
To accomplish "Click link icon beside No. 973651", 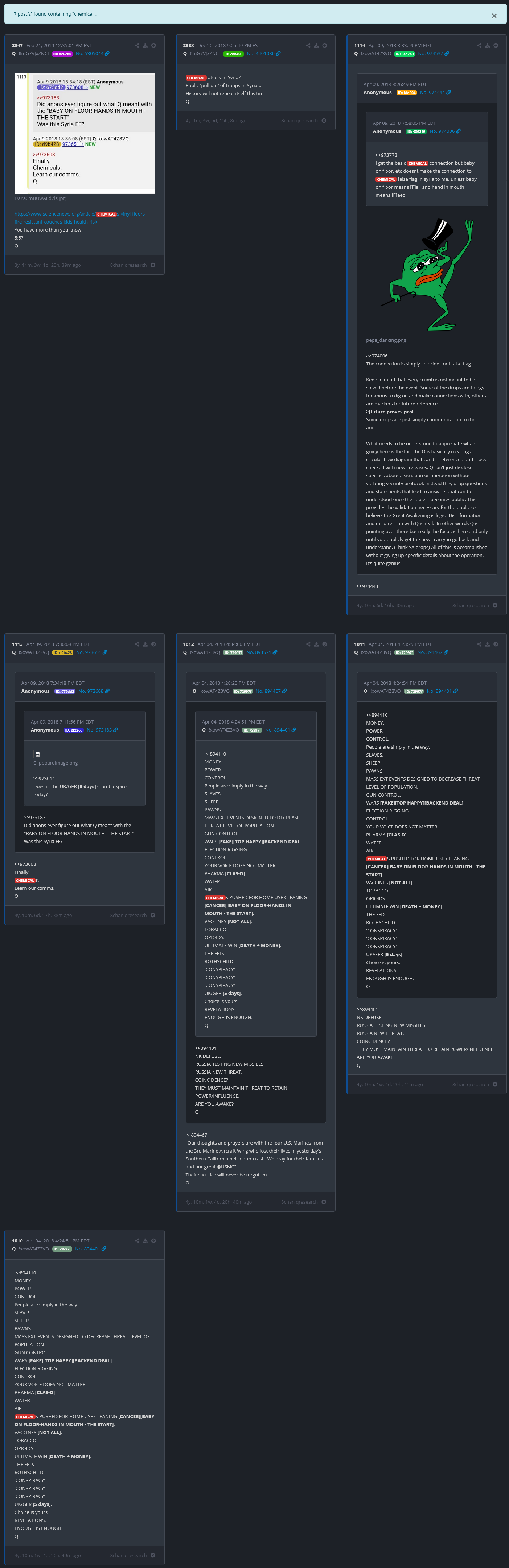I will point(105,652).
